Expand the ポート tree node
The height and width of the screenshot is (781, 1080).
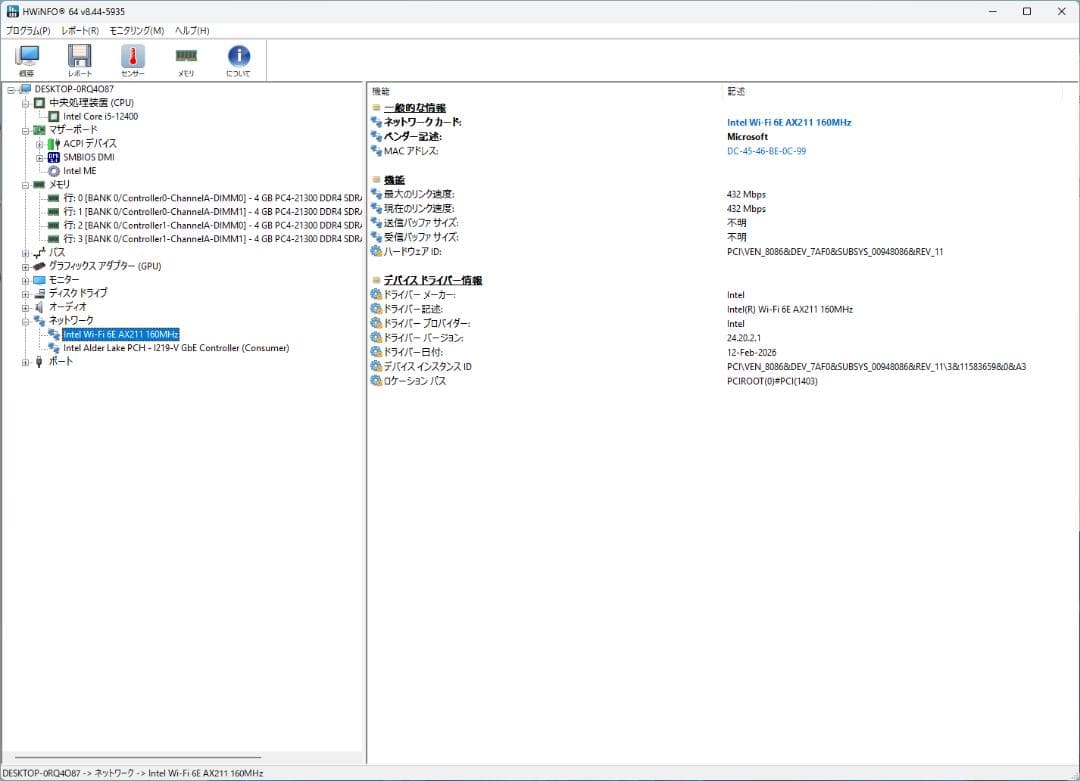pyautogui.click(x=25, y=362)
